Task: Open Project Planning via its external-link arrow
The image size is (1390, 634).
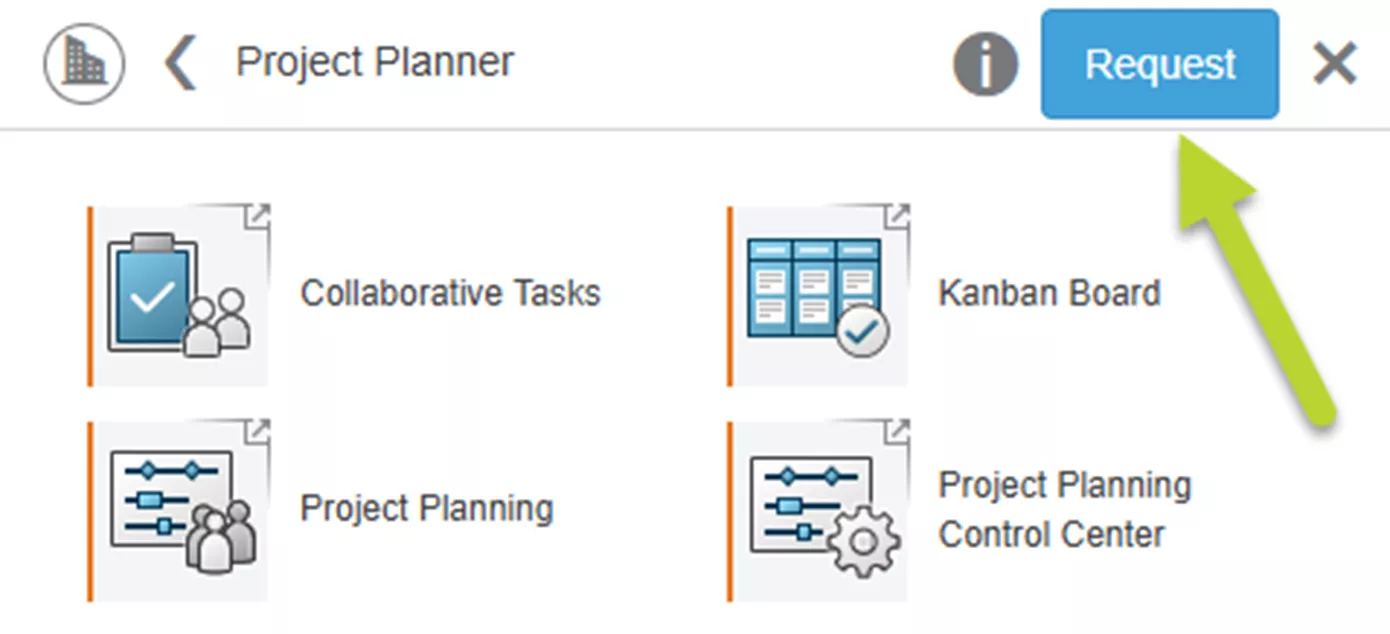Action: click(x=261, y=427)
